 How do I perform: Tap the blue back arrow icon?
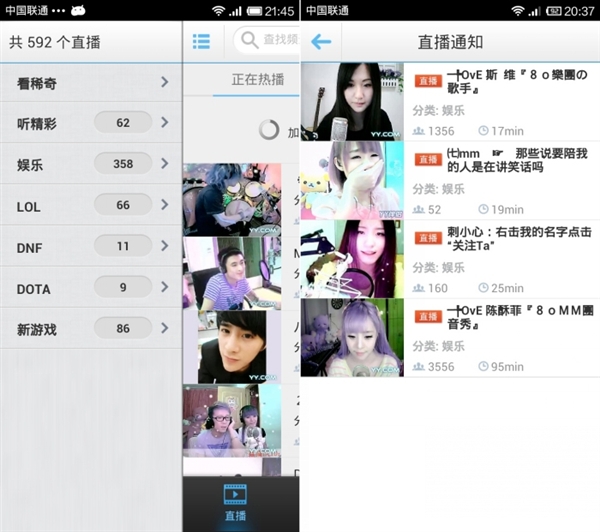point(321,42)
